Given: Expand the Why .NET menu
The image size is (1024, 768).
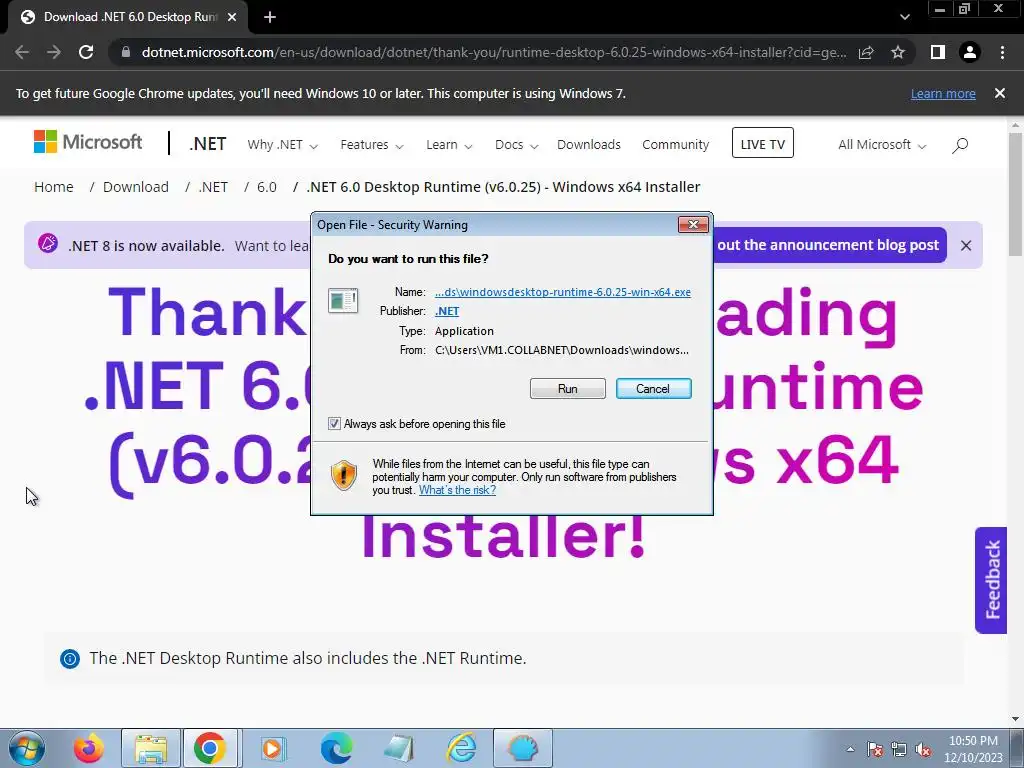Looking at the screenshot, I should 282,145.
